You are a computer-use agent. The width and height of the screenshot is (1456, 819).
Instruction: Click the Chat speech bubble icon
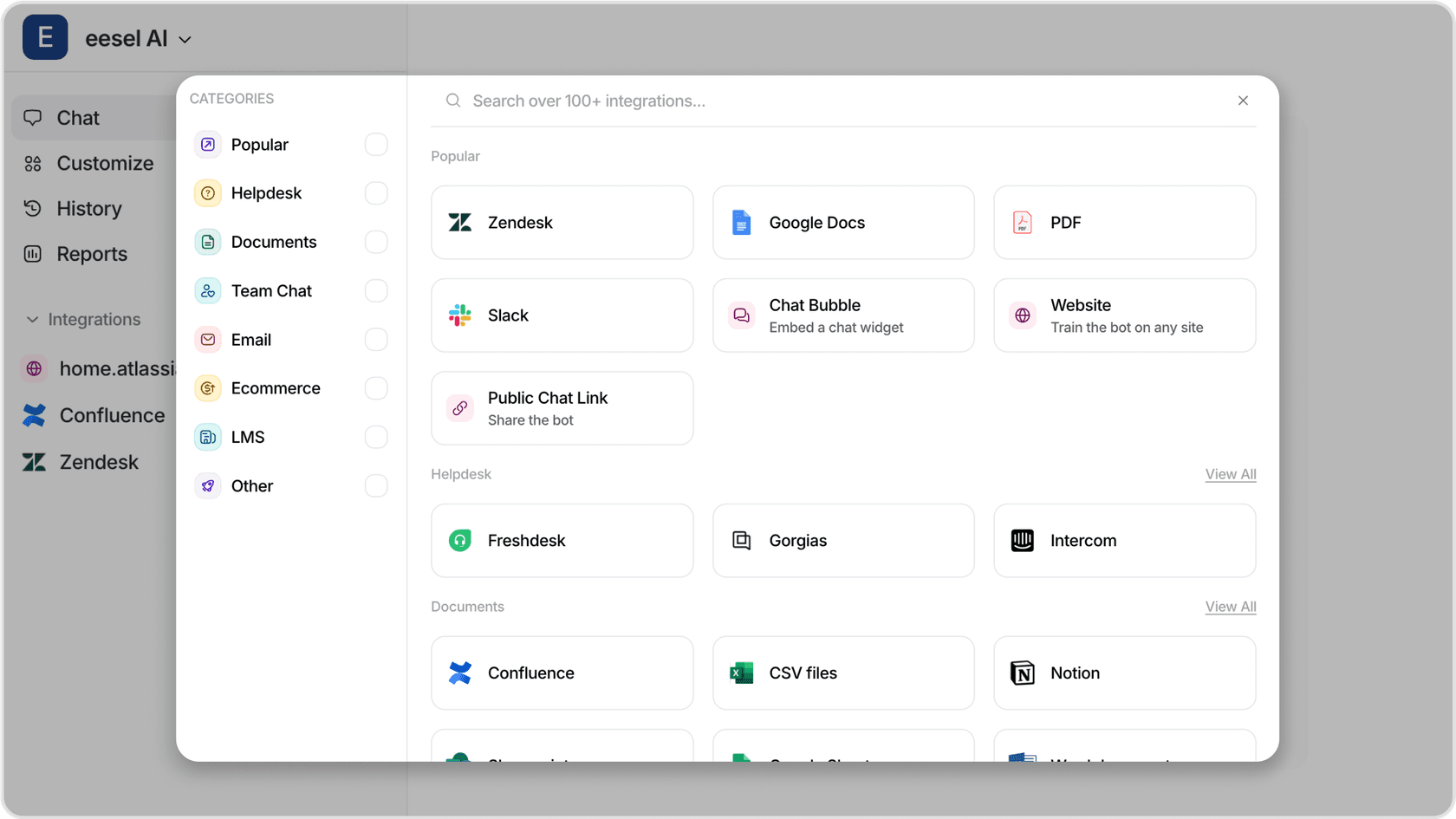(x=33, y=118)
